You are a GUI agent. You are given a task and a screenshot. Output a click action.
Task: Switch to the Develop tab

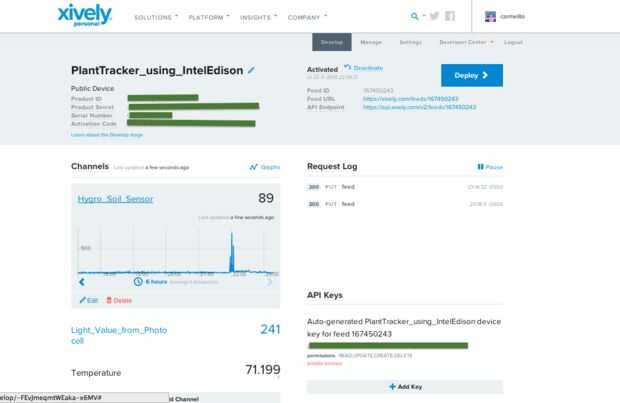click(x=332, y=42)
